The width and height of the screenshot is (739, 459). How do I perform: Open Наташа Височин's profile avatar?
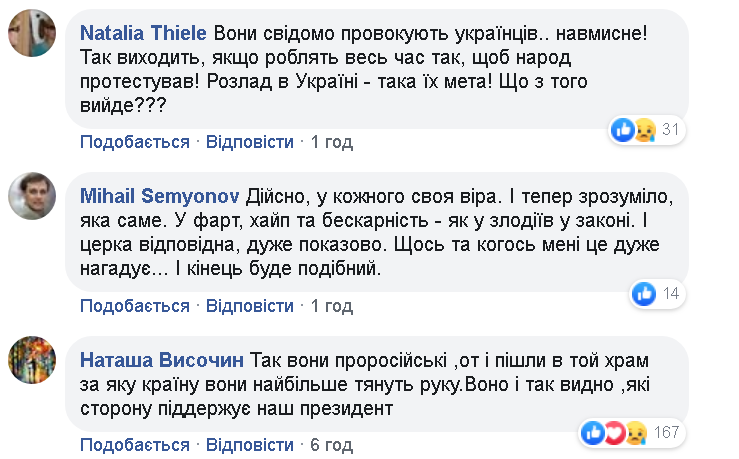pyautogui.click(x=31, y=360)
